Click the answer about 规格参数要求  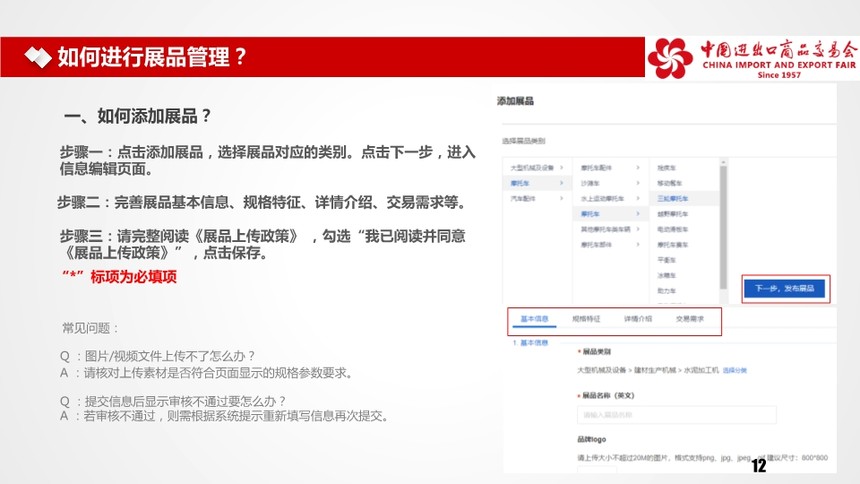[206, 373]
